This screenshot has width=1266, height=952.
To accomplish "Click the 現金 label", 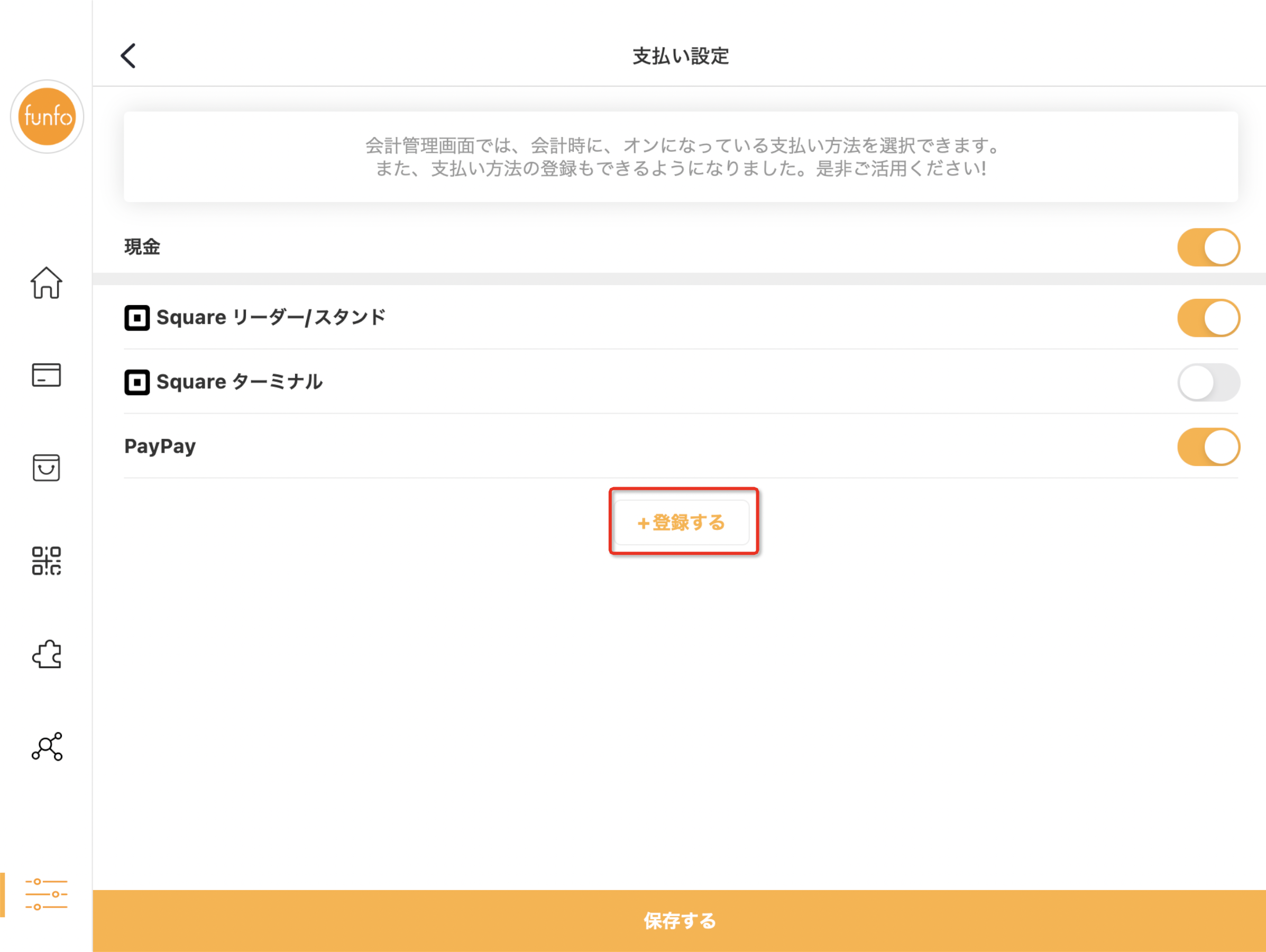I will point(142,248).
